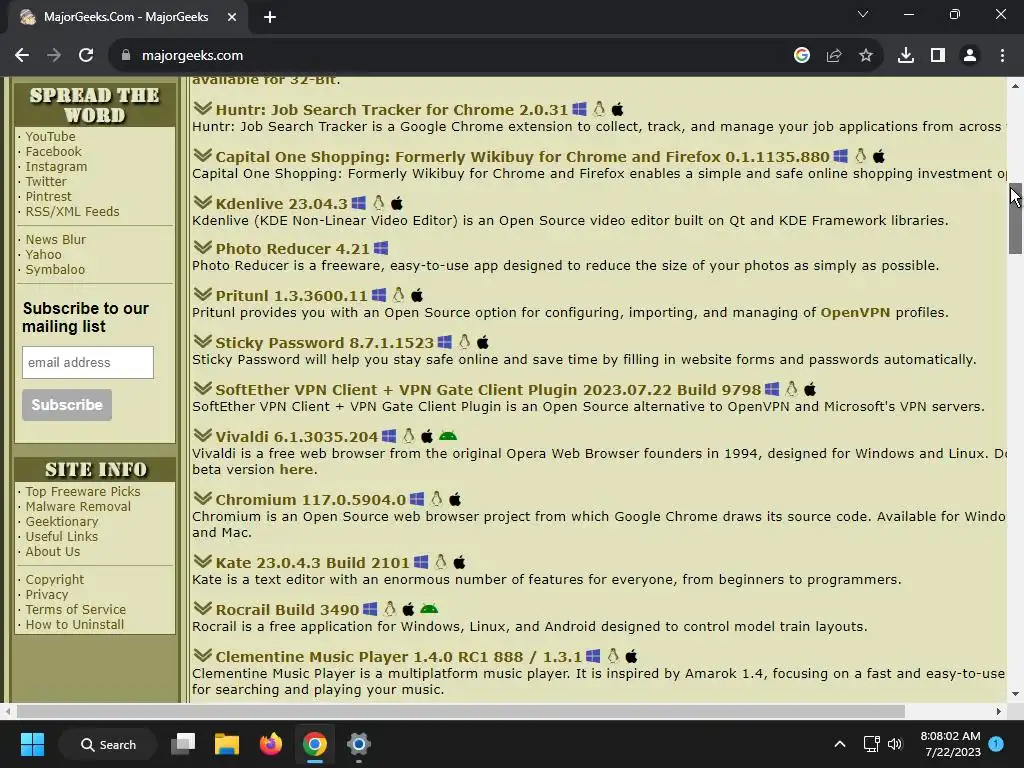Open File Explorer from the taskbar

coord(227,744)
